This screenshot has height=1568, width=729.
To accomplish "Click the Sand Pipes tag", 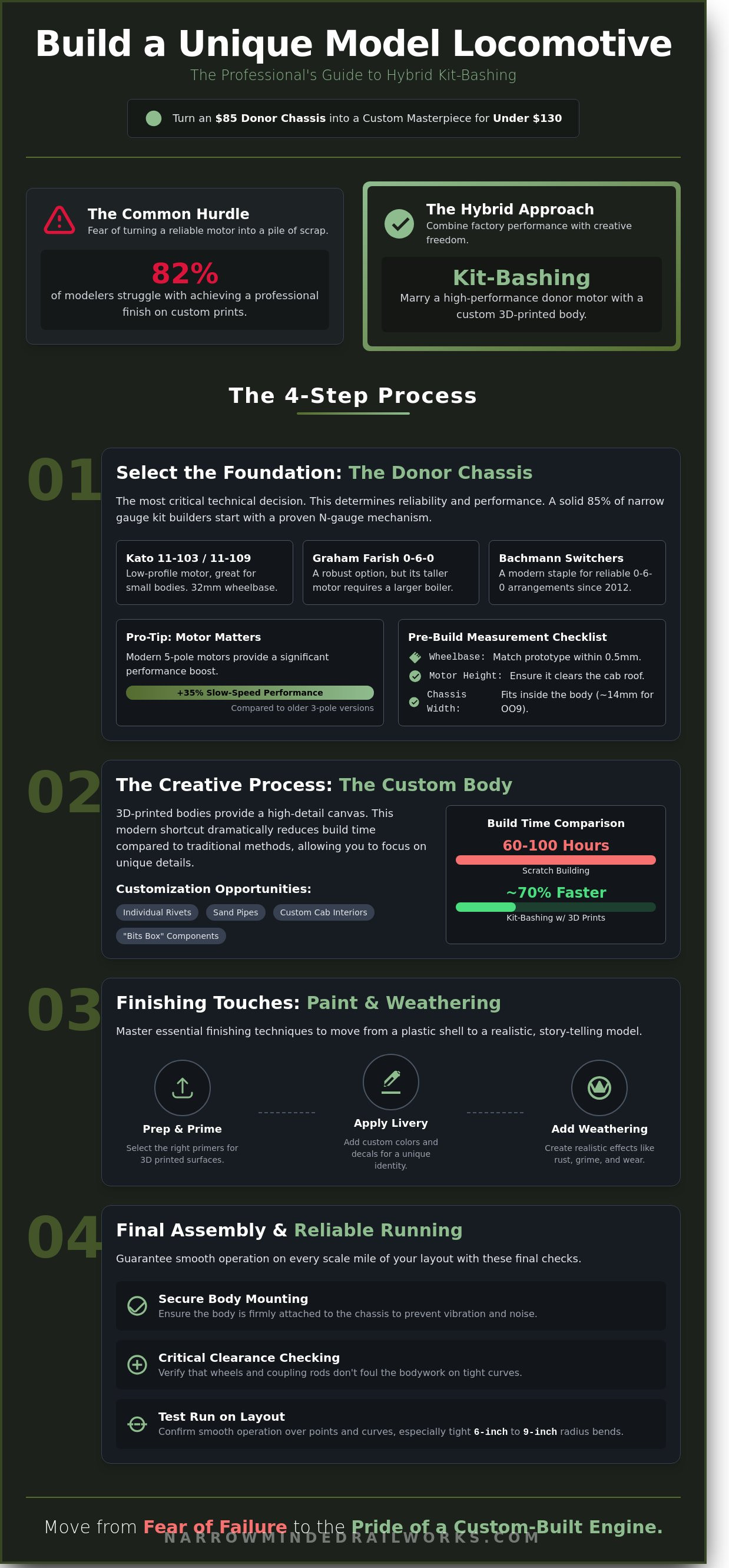I will pyautogui.click(x=236, y=912).
